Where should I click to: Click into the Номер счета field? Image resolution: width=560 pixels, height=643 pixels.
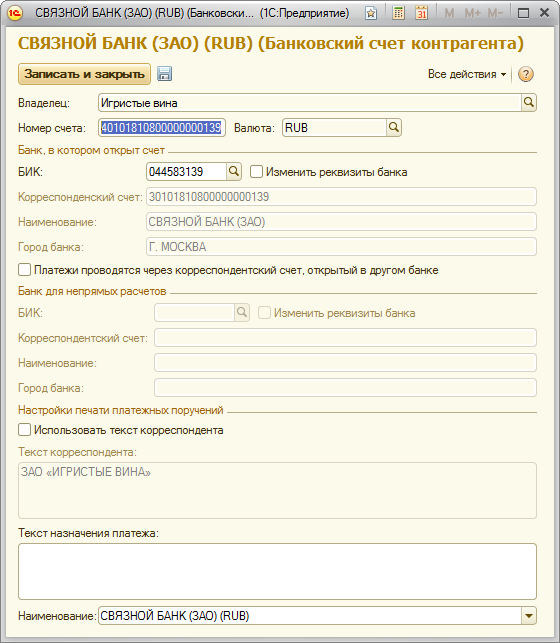point(162,128)
